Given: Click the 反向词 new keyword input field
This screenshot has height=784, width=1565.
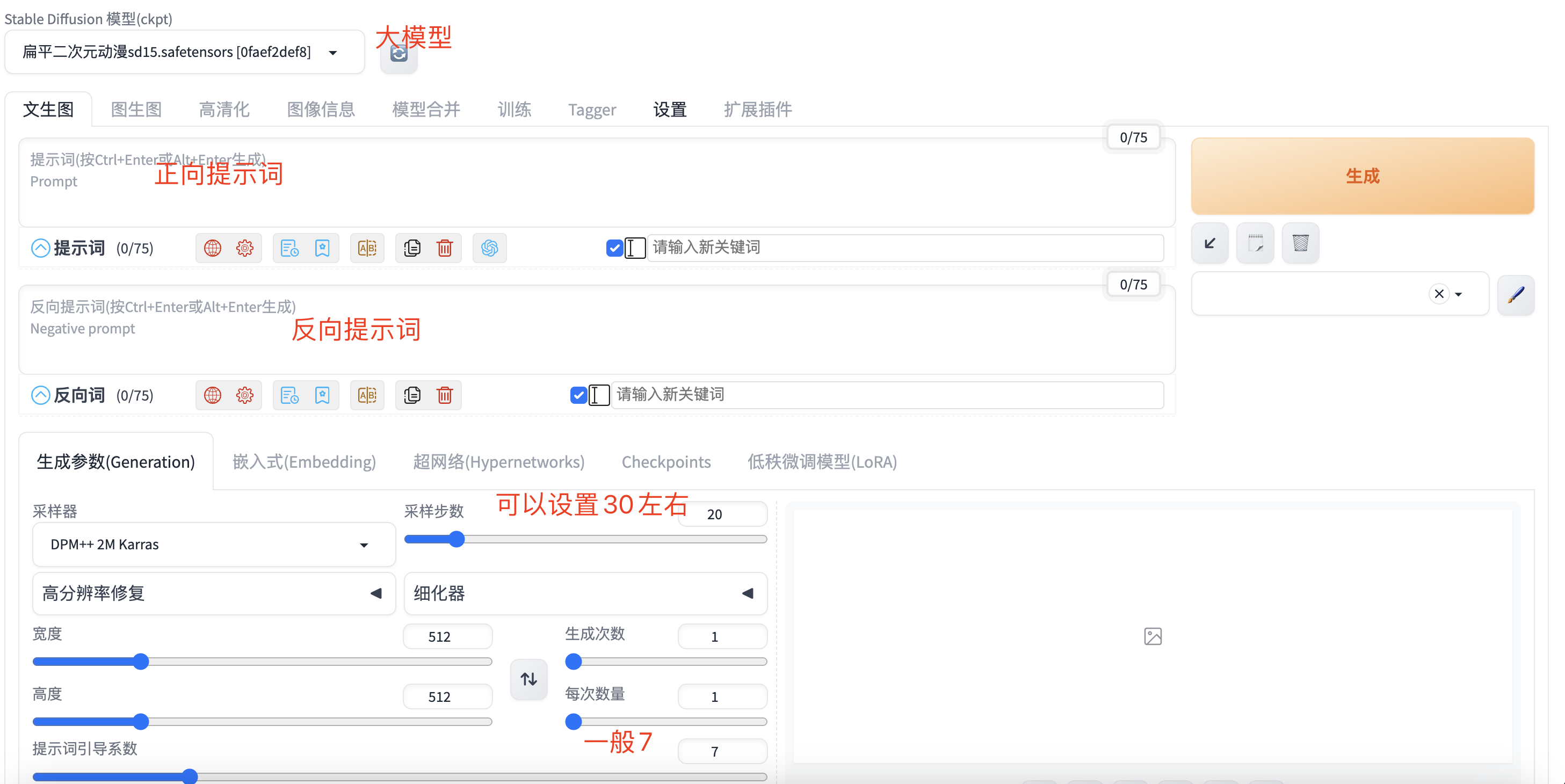Looking at the screenshot, I should coord(887,395).
